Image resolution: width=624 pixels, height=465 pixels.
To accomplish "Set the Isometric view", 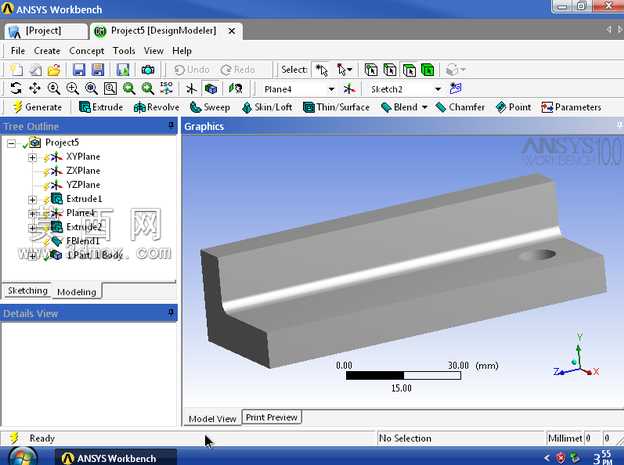I will click(x=166, y=88).
